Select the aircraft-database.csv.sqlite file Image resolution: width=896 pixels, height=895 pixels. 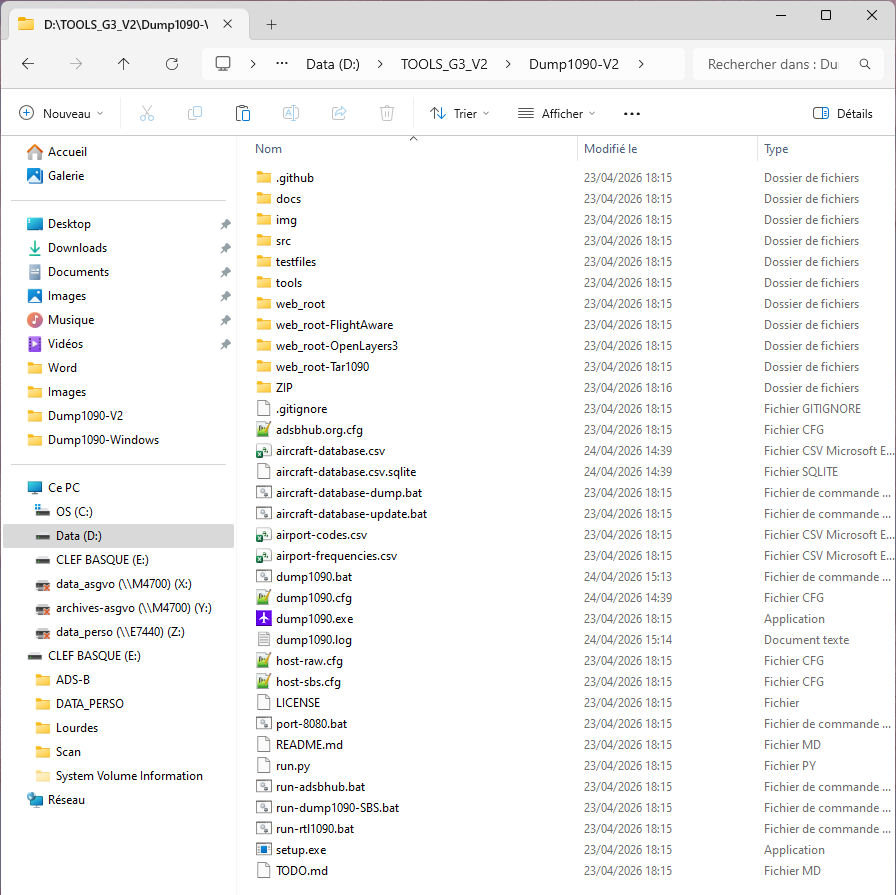point(346,472)
